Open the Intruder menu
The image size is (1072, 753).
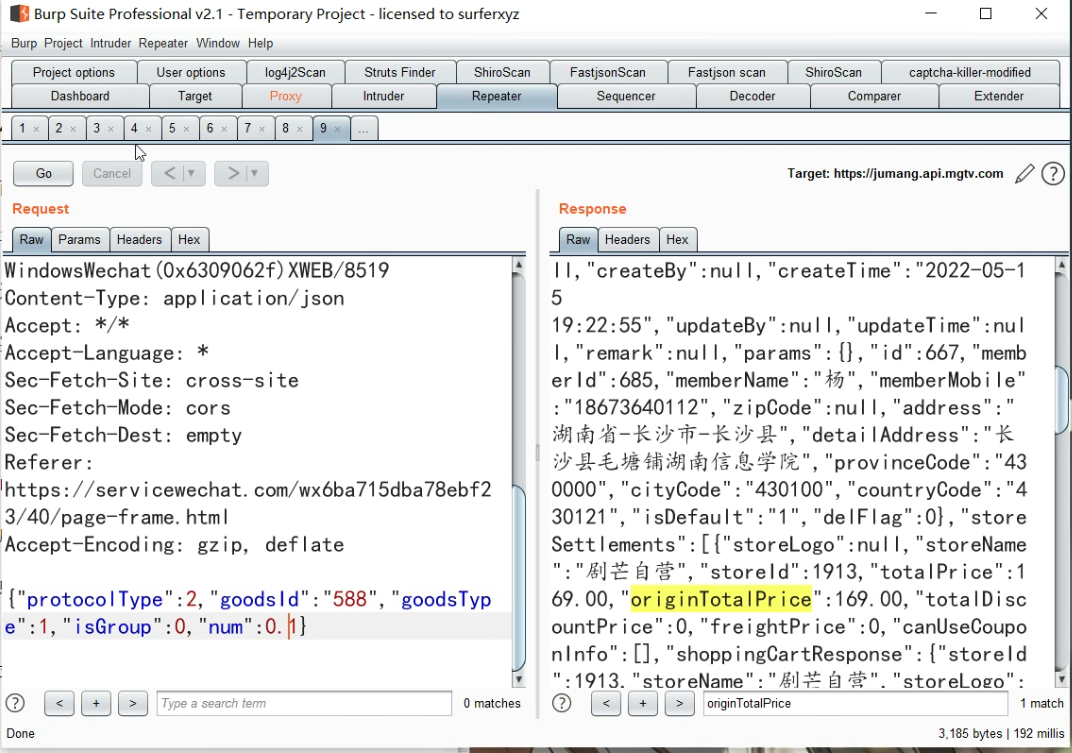(110, 43)
